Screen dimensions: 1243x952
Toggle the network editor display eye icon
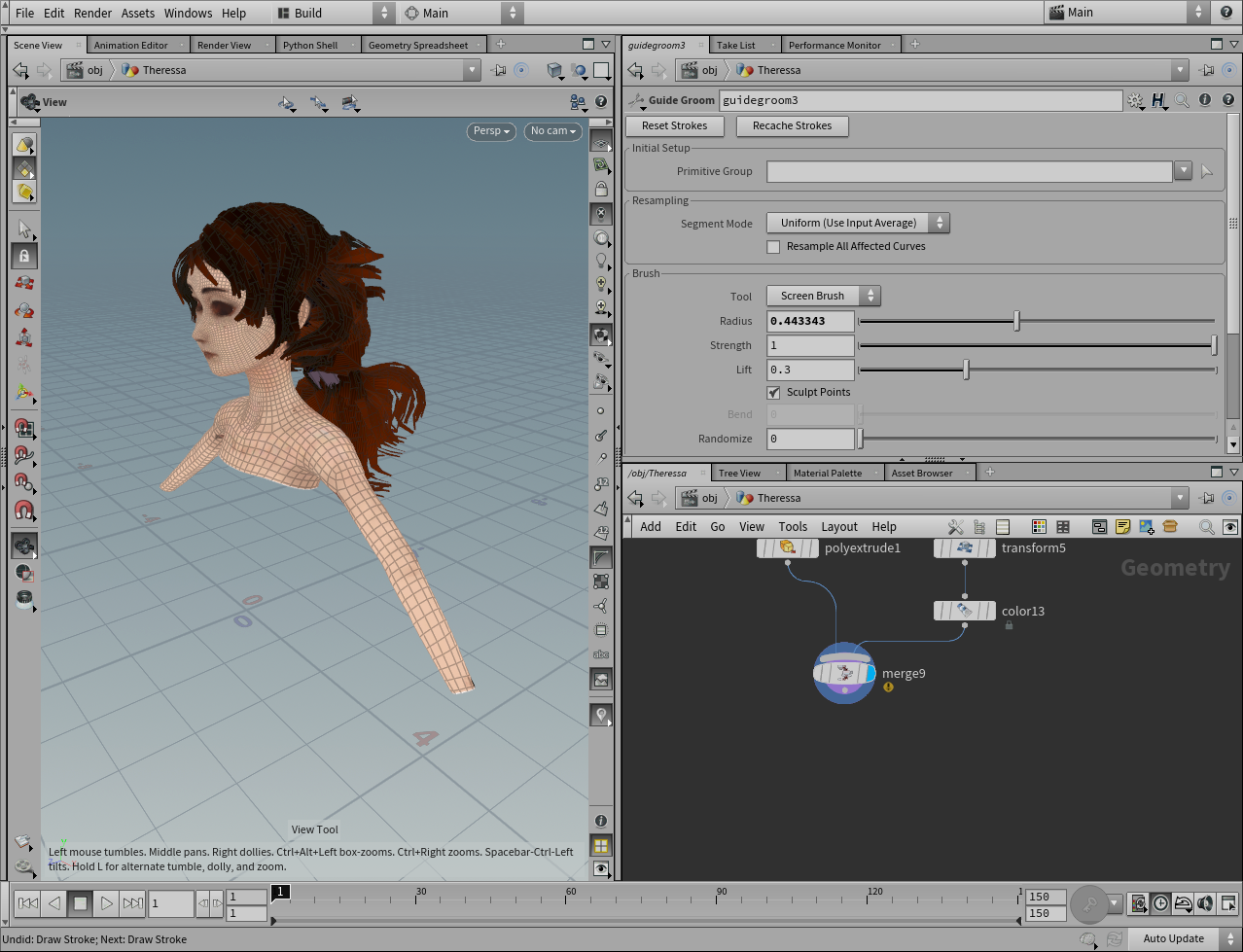[1230, 527]
